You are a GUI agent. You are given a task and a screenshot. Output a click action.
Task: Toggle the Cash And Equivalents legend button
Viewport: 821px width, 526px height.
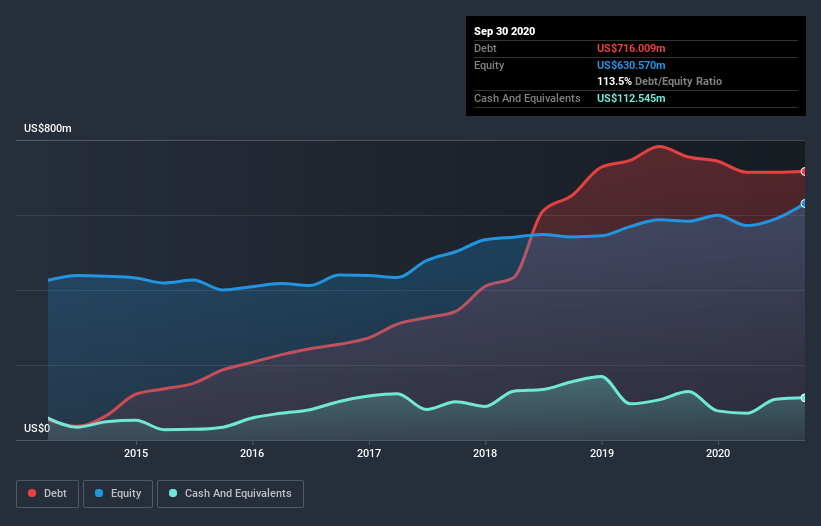(x=230, y=494)
